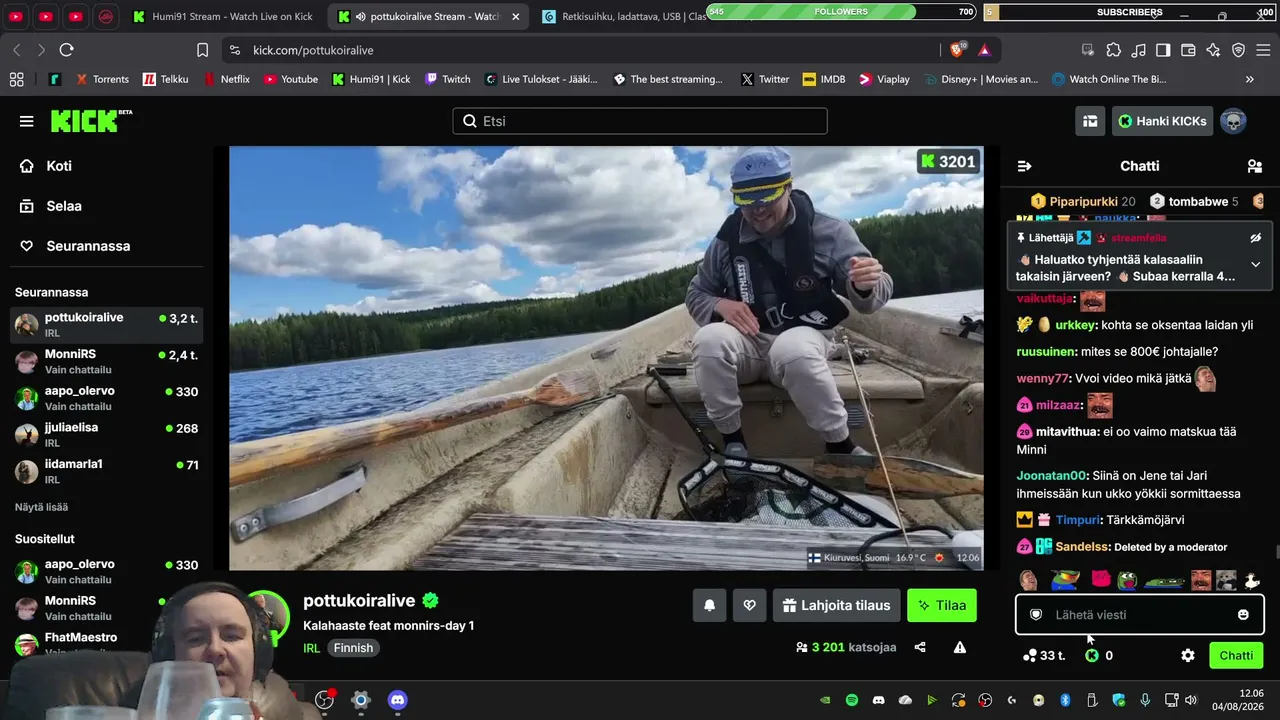Open jjuliaelisa channel in sidebar

point(106,434)
